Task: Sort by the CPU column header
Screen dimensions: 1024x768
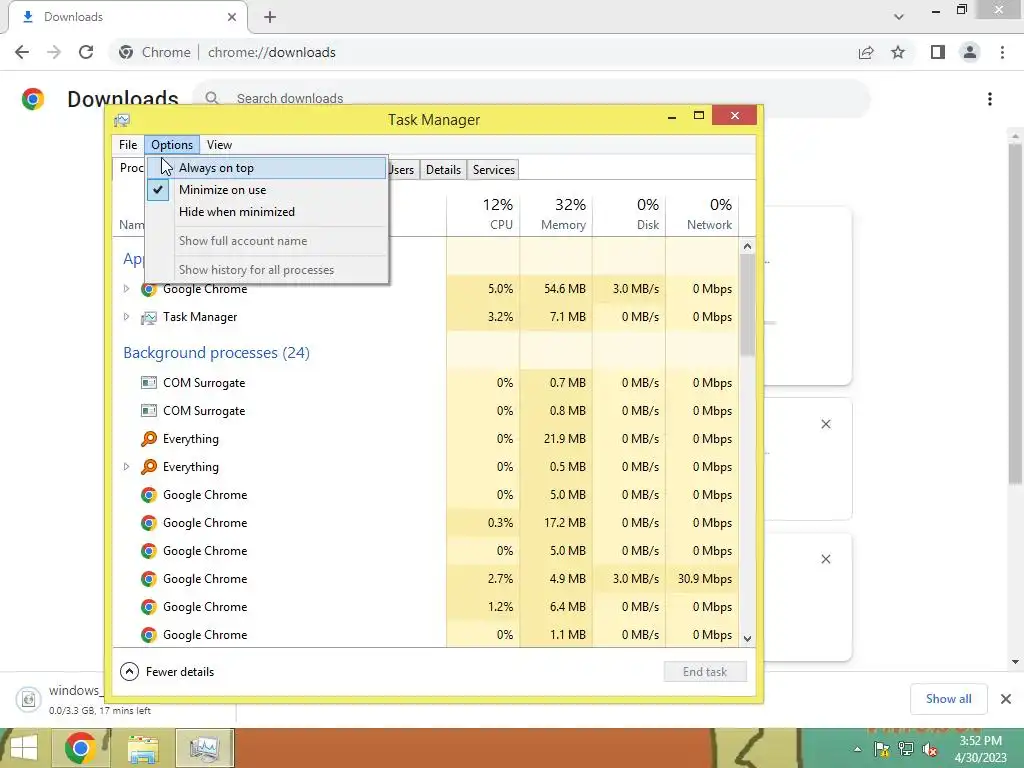Action: click(483, 214)
